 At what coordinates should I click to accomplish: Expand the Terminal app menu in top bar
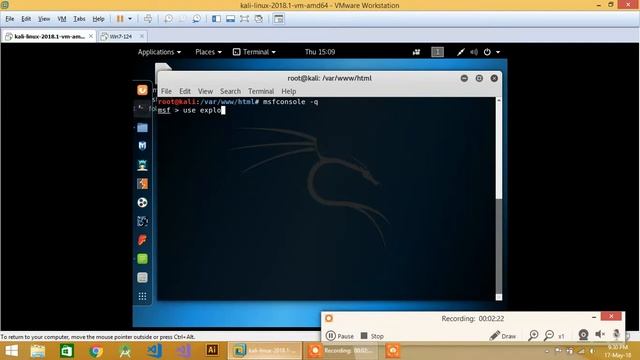[x=254, y=52]
